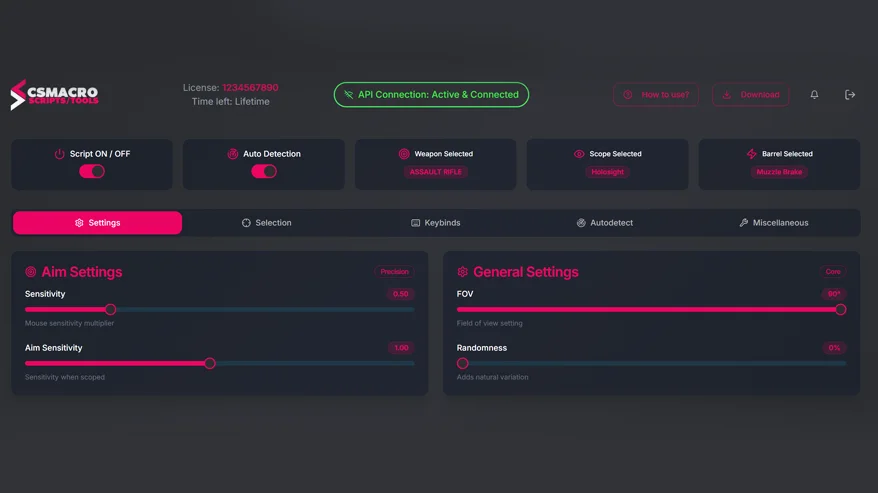Click the FOV slider handle
Viewport: 878px width, 493px height.
point(840,309)
